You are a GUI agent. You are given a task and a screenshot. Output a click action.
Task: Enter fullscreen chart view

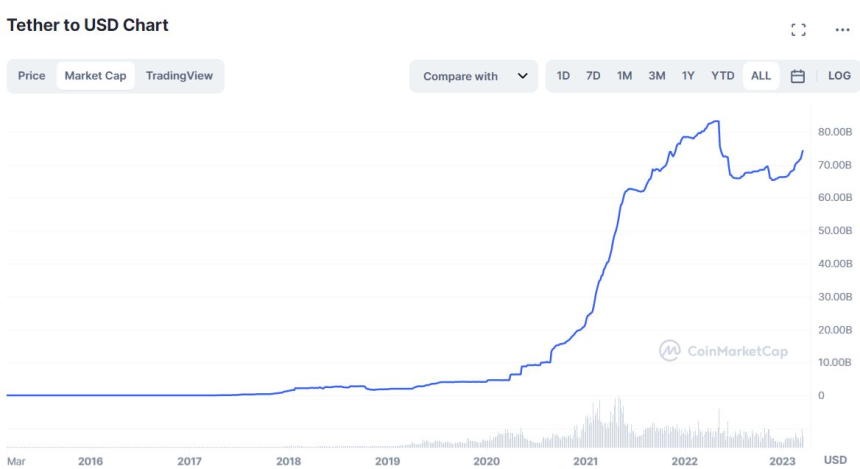pyautogui.click(x=798, y=30)
